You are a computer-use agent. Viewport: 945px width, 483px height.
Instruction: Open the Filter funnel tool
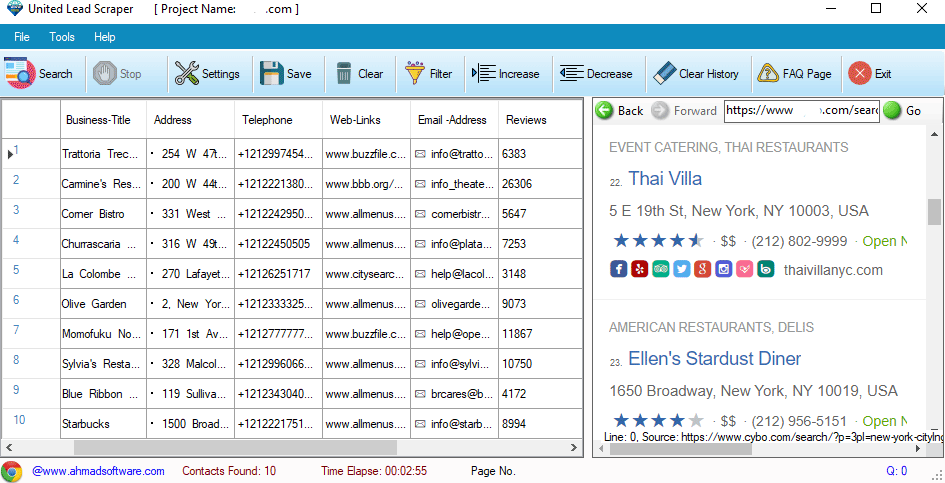pos(415,73)
